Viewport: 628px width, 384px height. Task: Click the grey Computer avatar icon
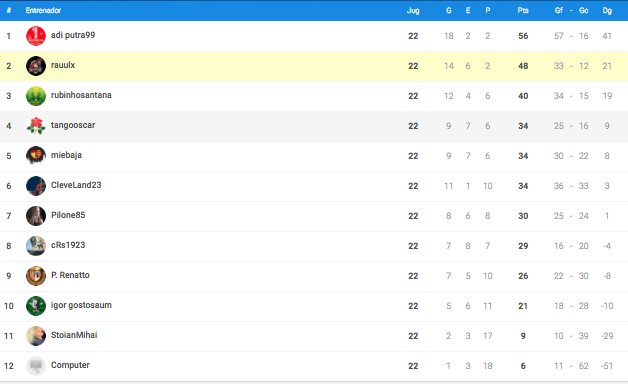click(x=36, y=366)
